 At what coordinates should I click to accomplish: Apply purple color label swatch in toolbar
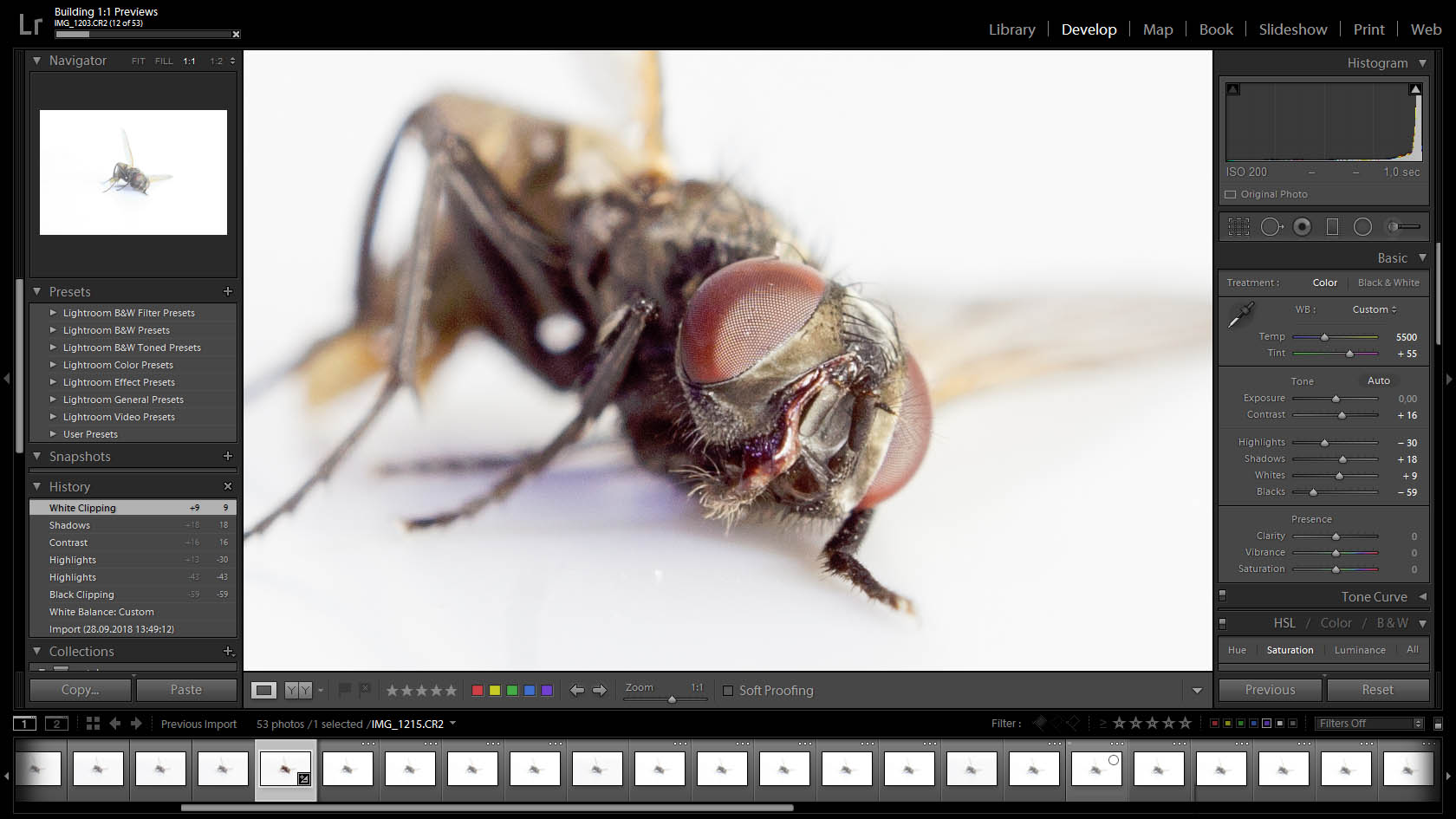[x=547, y=691]
